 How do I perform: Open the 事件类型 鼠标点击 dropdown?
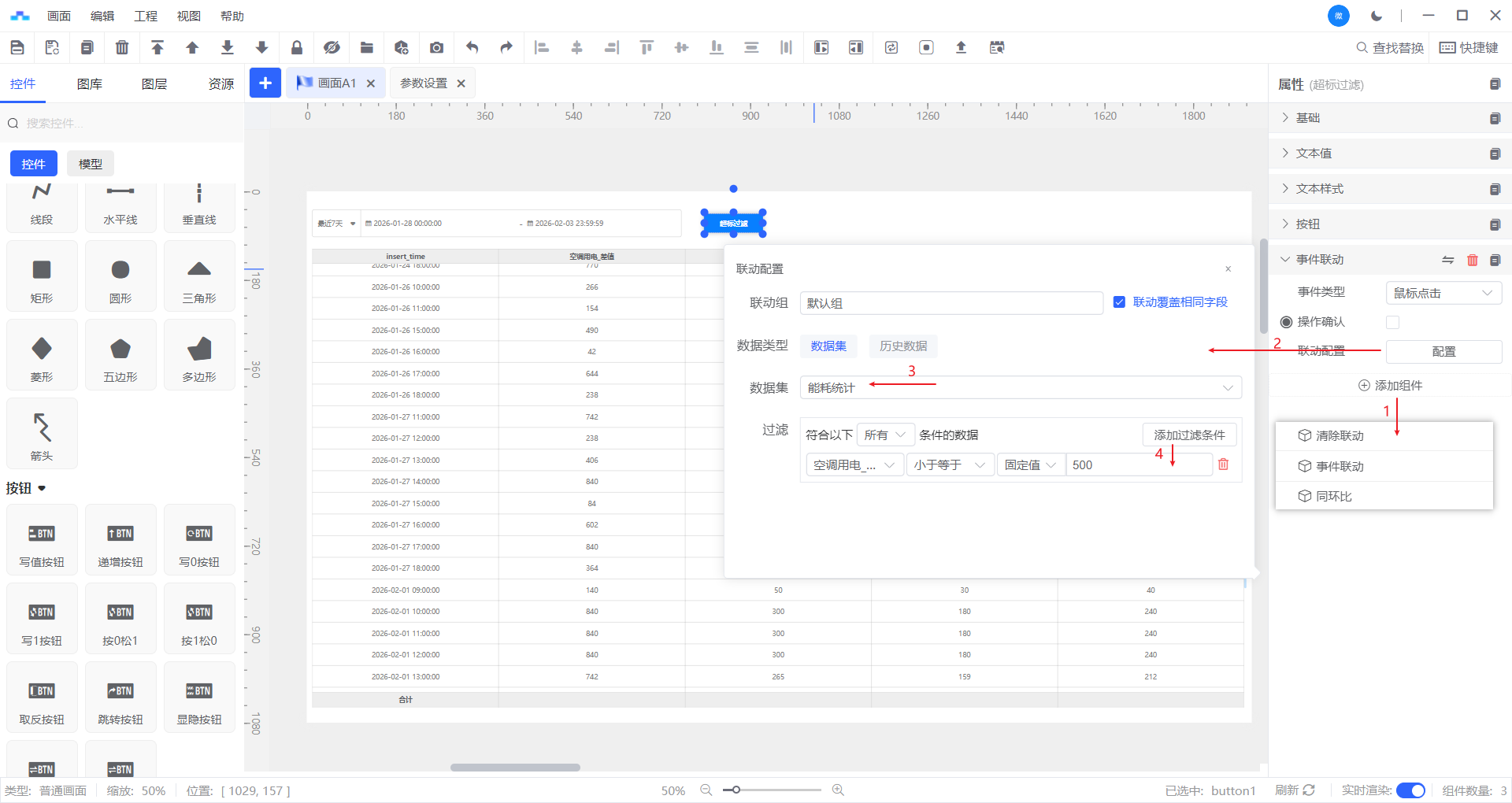1443,293
